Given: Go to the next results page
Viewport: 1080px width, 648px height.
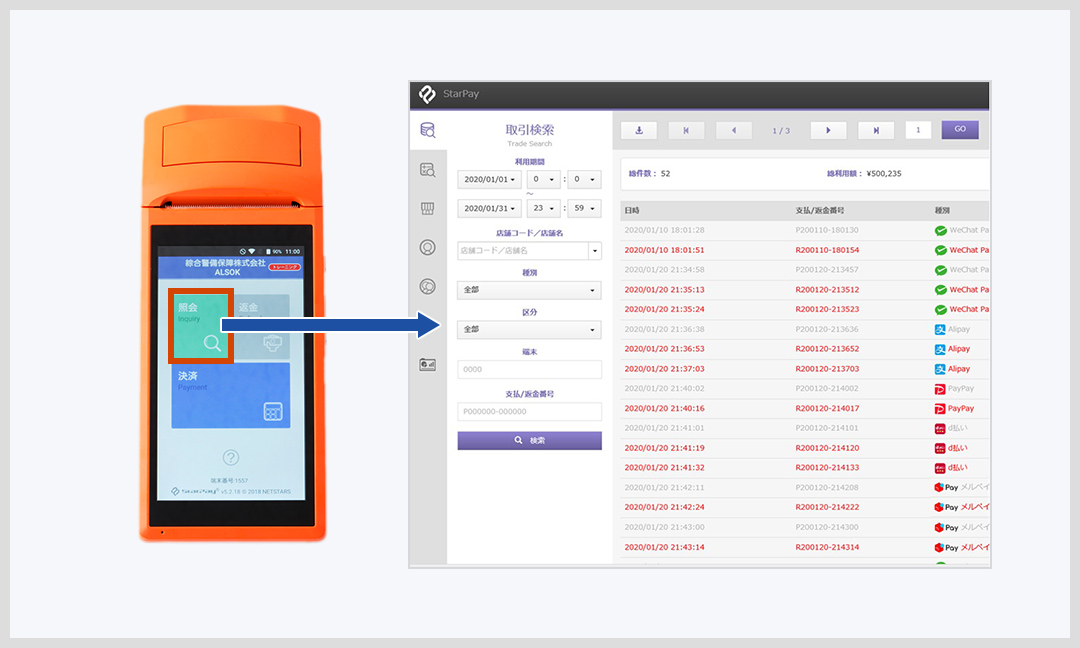Looking at the screenshot, I should click(x=828, y=130).
